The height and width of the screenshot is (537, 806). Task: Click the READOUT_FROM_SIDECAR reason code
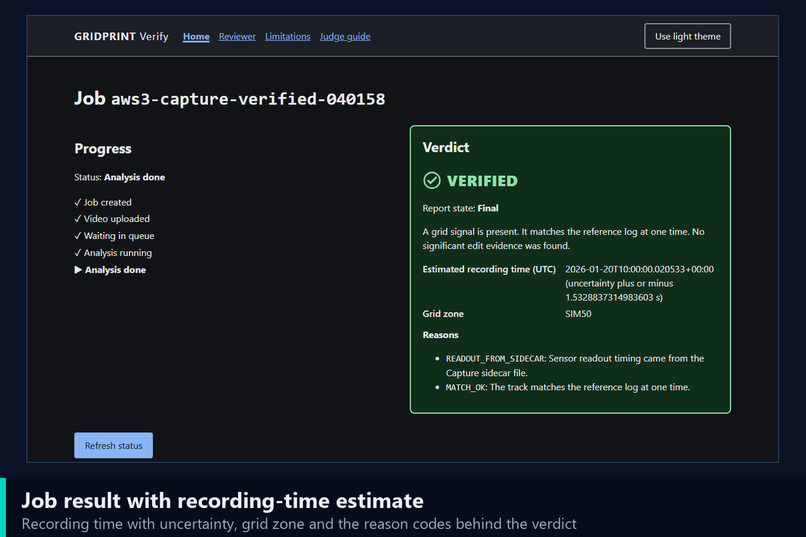point(495,359)
